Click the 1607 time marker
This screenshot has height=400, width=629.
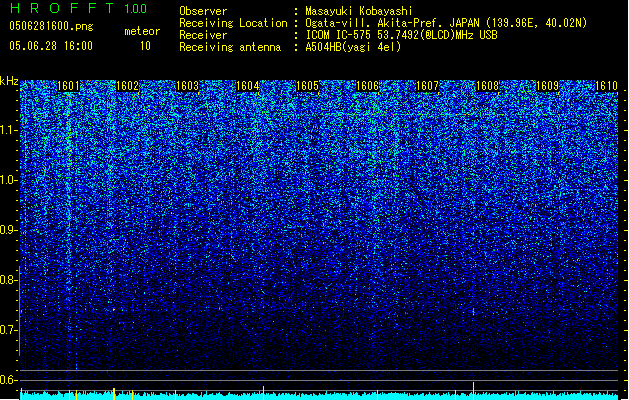point(428,86)
